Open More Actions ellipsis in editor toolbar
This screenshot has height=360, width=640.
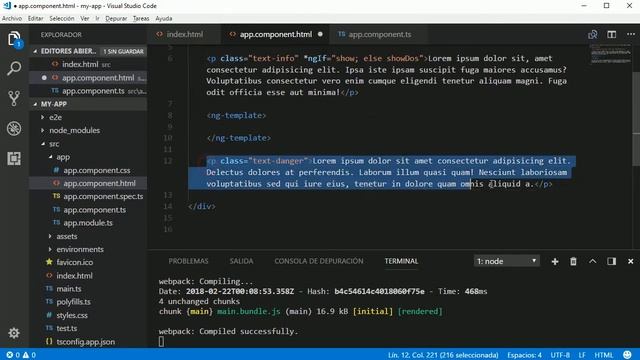tap(631, 35)
